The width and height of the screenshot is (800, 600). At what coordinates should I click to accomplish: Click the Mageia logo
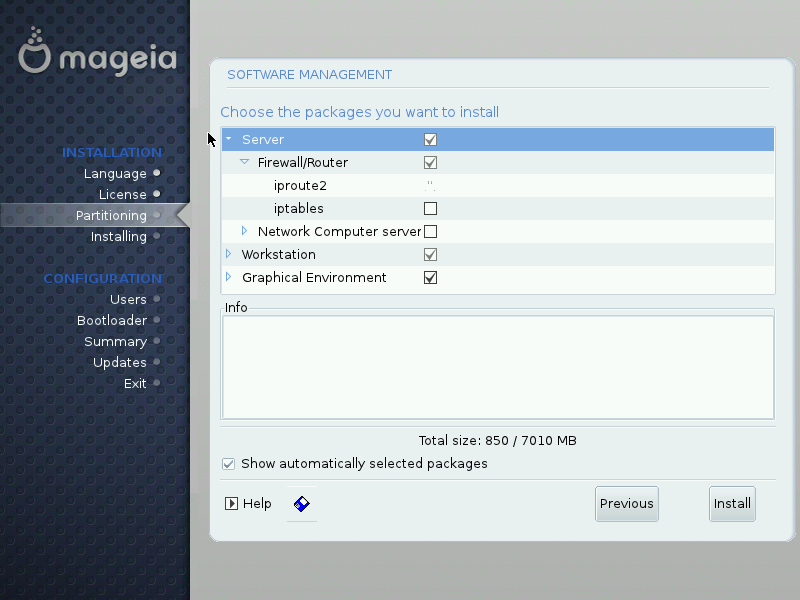click(97, 52)
